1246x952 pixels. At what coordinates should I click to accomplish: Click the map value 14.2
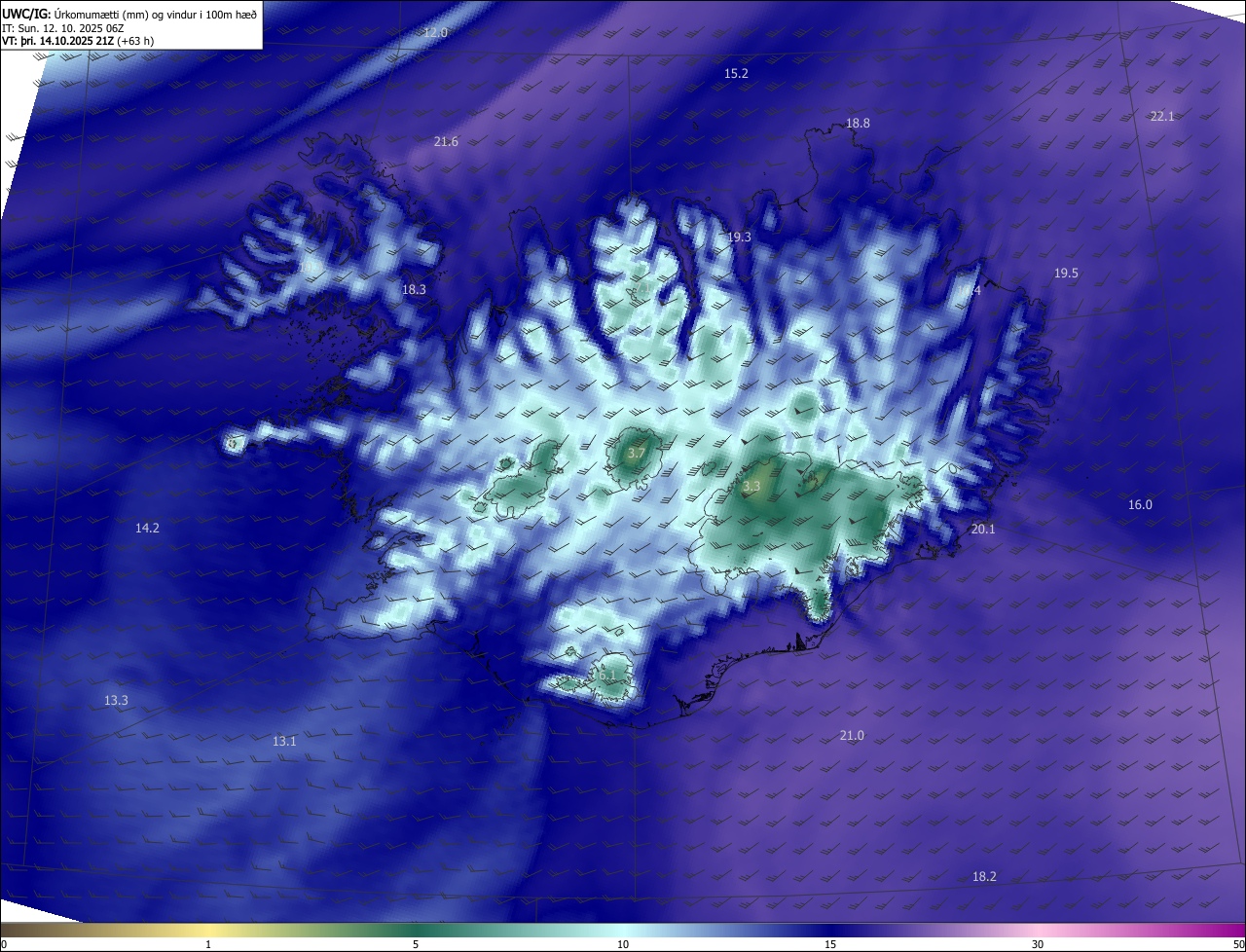coord(147,528)
